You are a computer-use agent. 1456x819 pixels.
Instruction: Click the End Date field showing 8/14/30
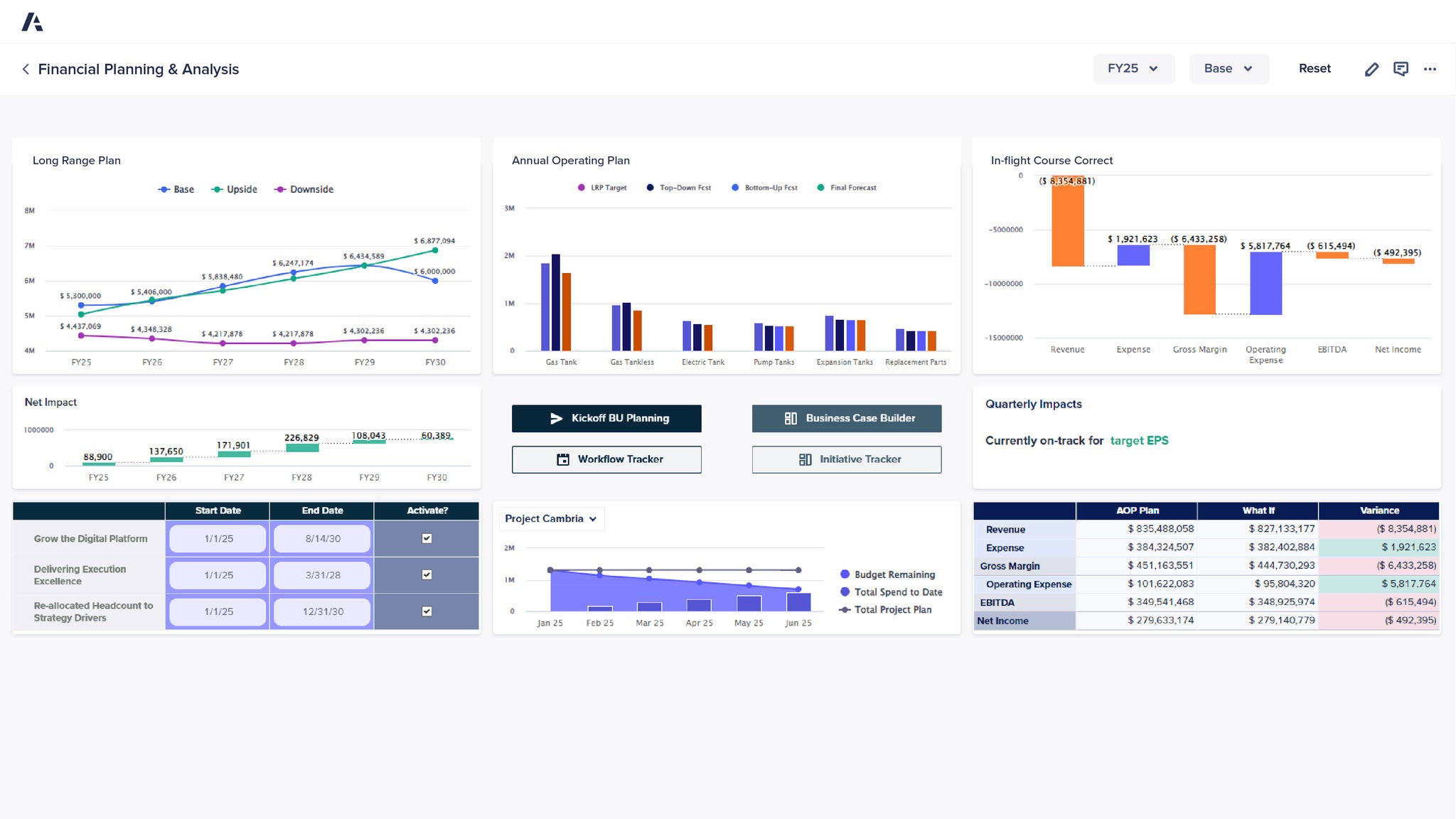(321, 538)
